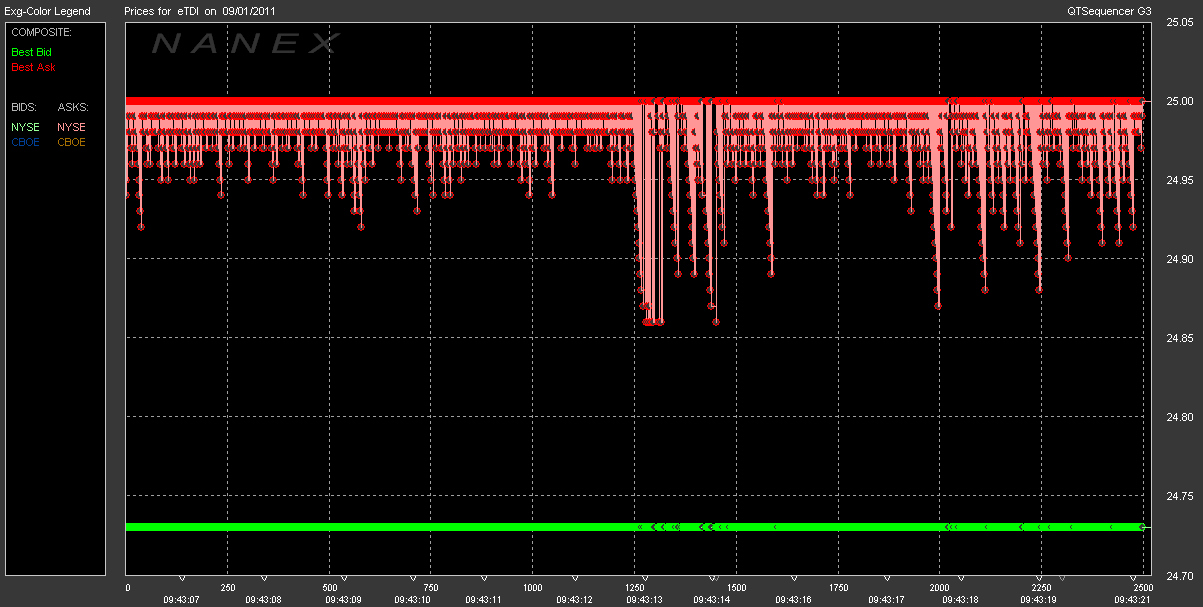Click the green best bid line endpoint marker
The image size is (1203, 607).
click(x=1144, y=527)
